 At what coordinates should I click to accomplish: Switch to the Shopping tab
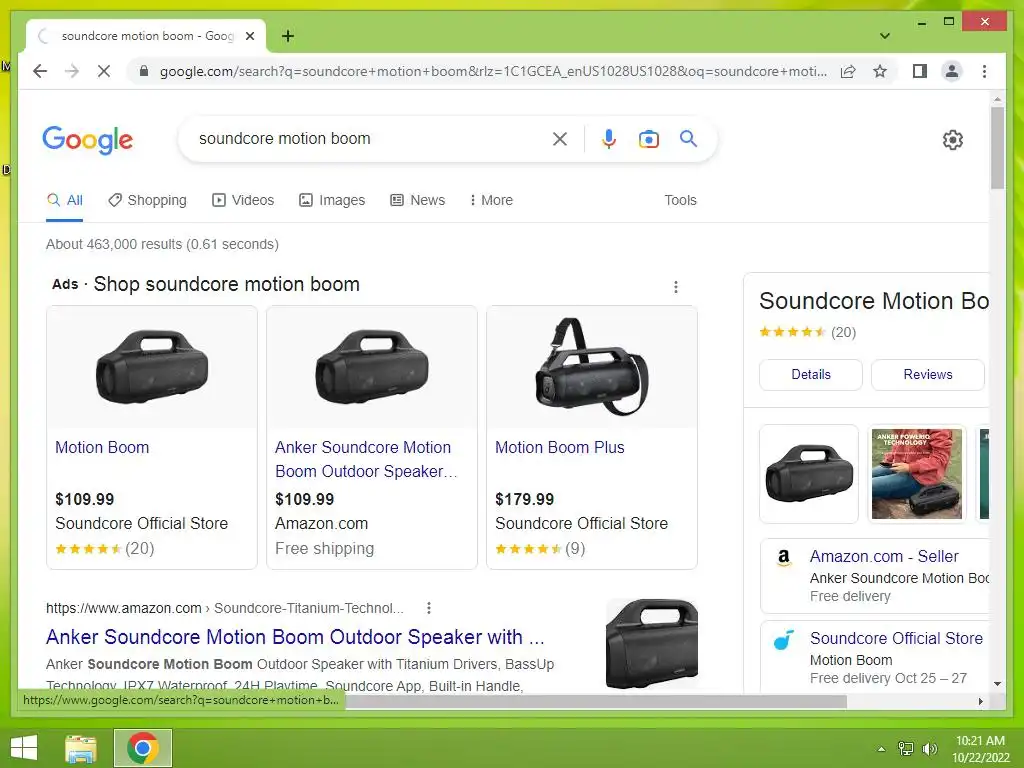148,200
